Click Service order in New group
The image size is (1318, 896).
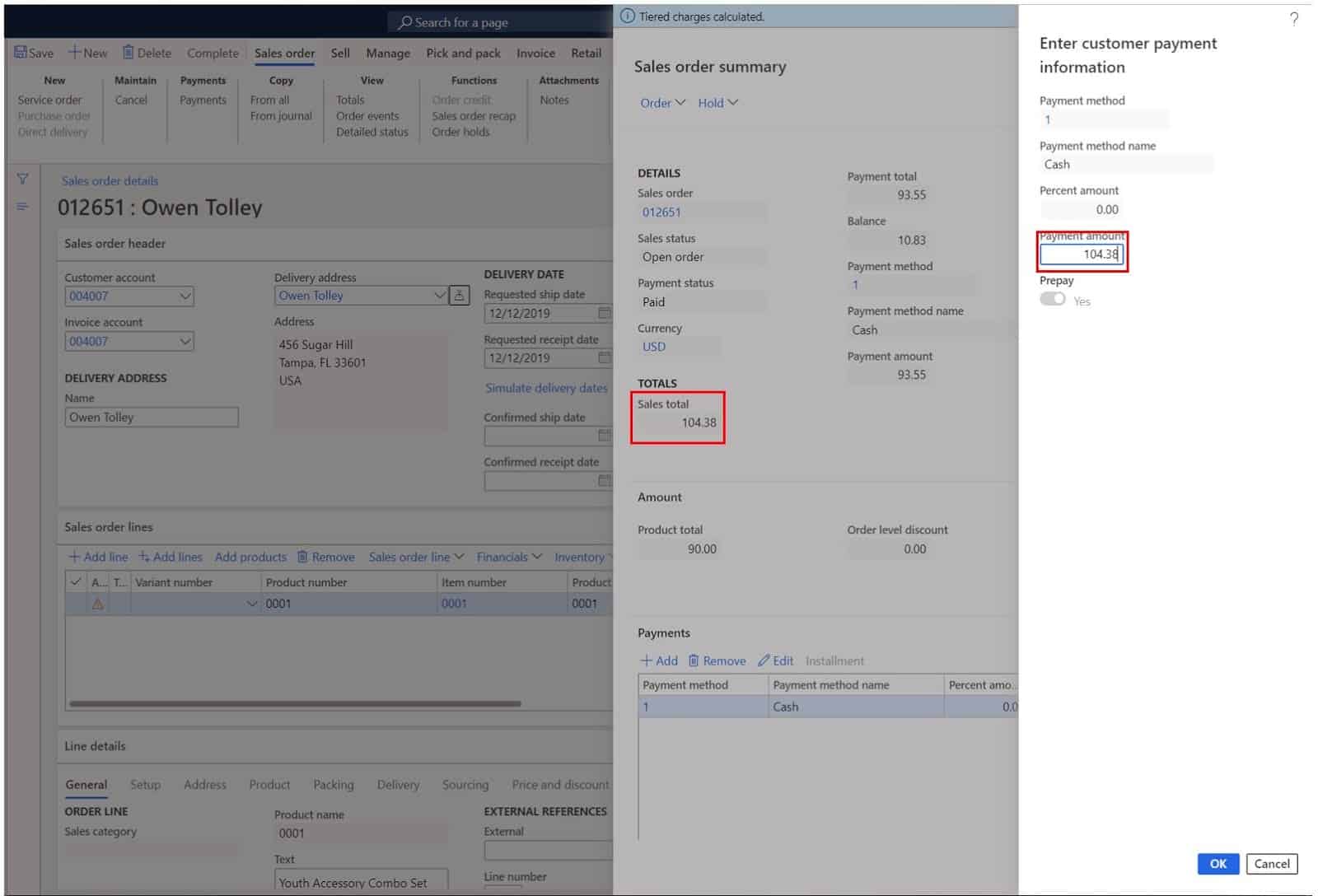tap(49, 100)
